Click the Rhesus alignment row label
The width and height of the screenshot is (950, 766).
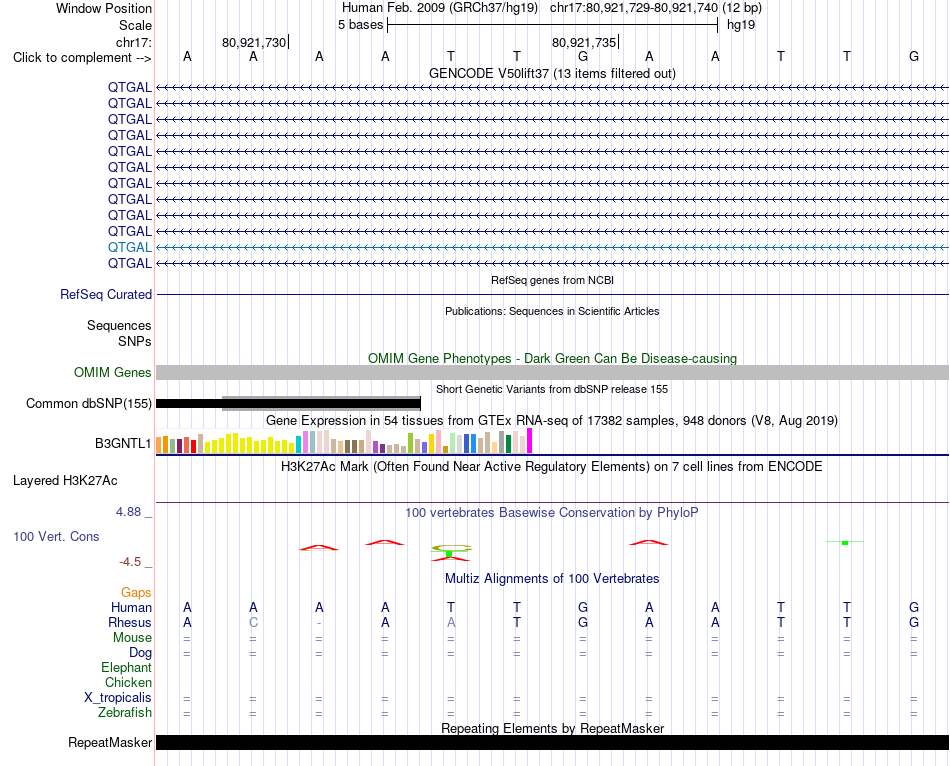tap(130, 622)
